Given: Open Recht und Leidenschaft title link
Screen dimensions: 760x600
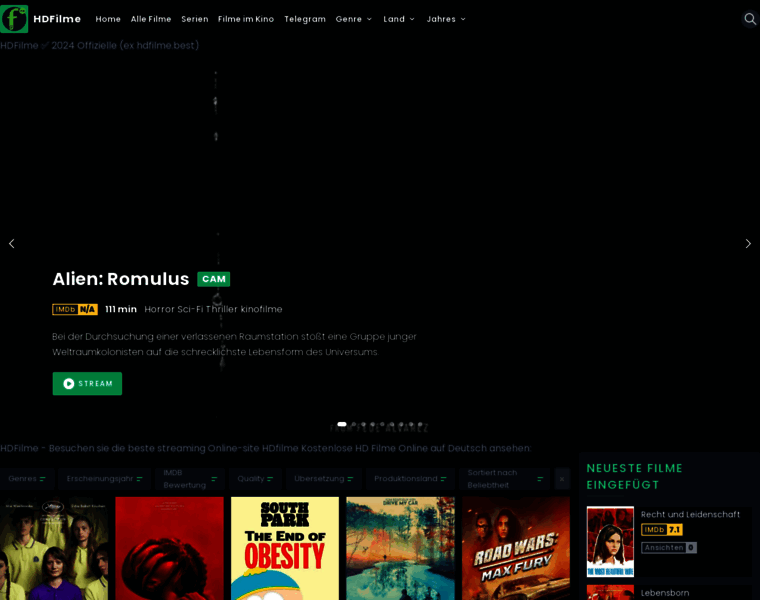Looking at the screenshot, I should coord(690,514).
